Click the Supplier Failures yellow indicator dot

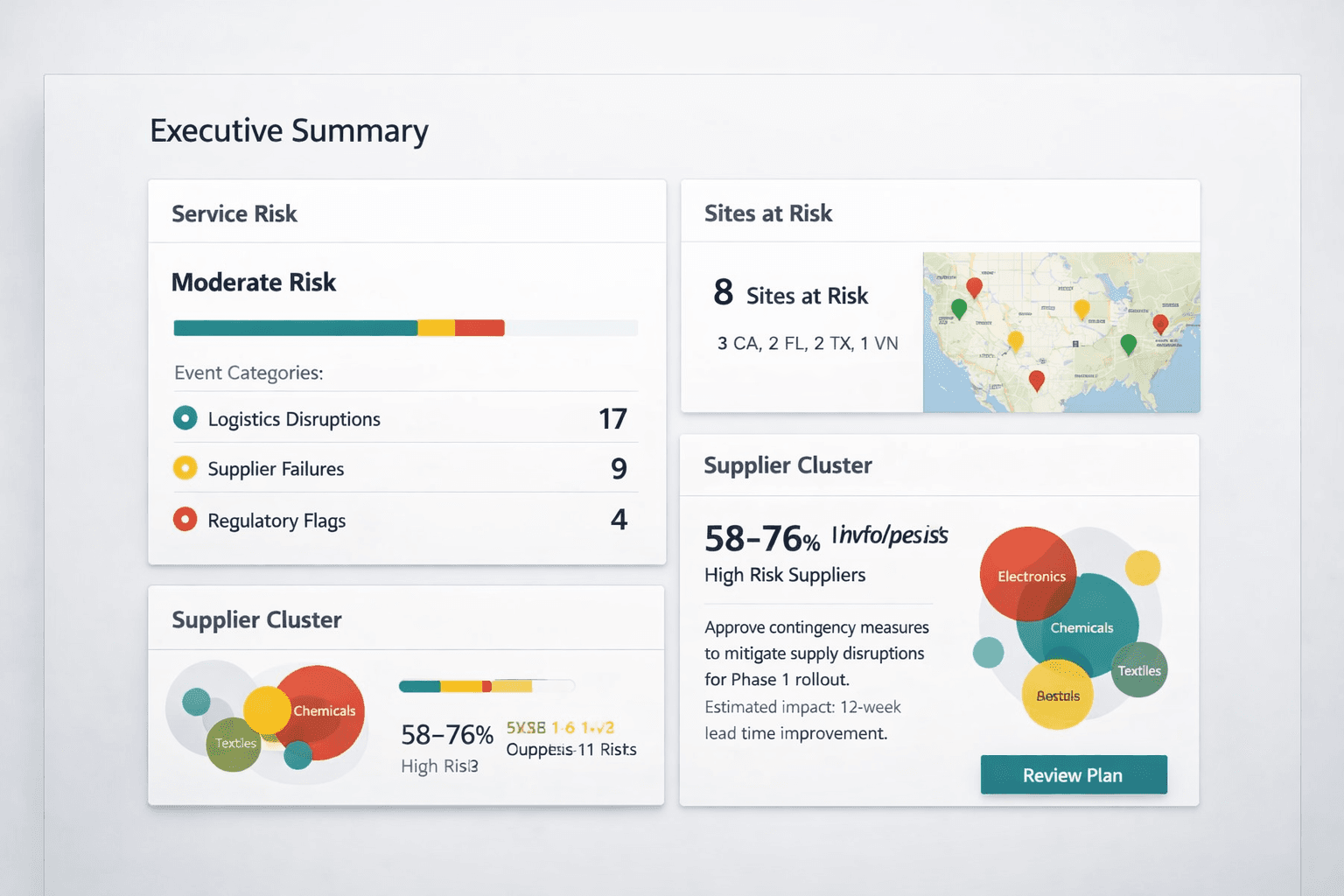(x=185, y=468)
